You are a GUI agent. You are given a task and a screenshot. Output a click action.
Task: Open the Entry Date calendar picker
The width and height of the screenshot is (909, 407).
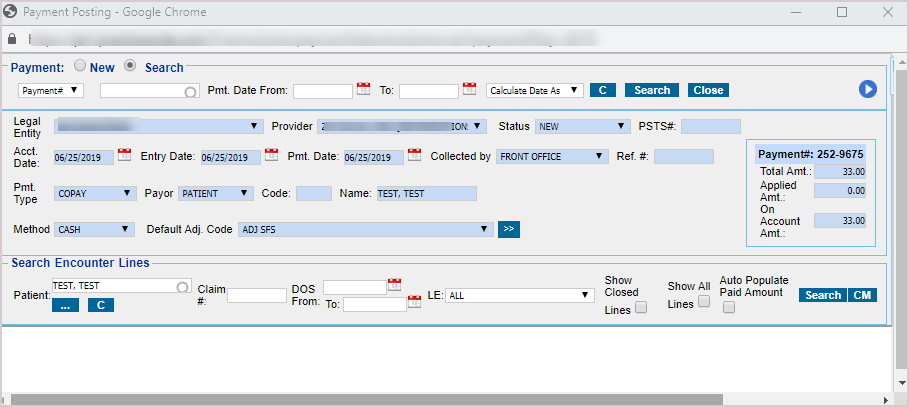coord(271,155)
